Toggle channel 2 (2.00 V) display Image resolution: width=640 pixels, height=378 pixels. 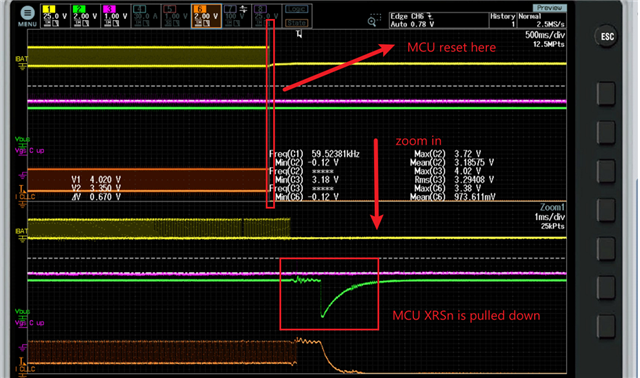(85, 16)
